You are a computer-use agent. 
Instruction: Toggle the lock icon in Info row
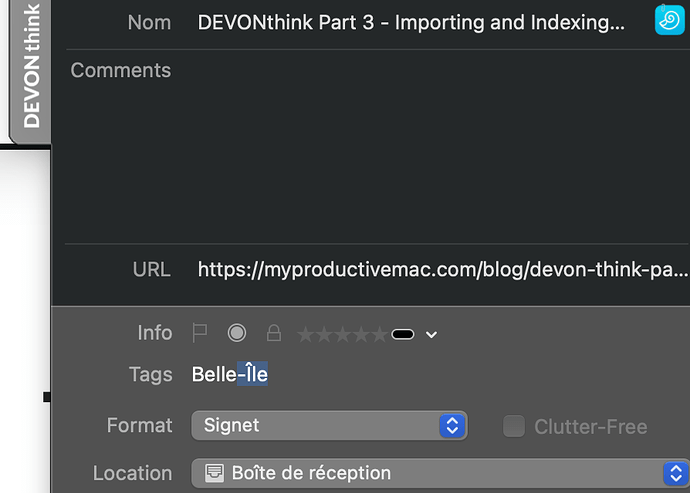tap(274, 333)
